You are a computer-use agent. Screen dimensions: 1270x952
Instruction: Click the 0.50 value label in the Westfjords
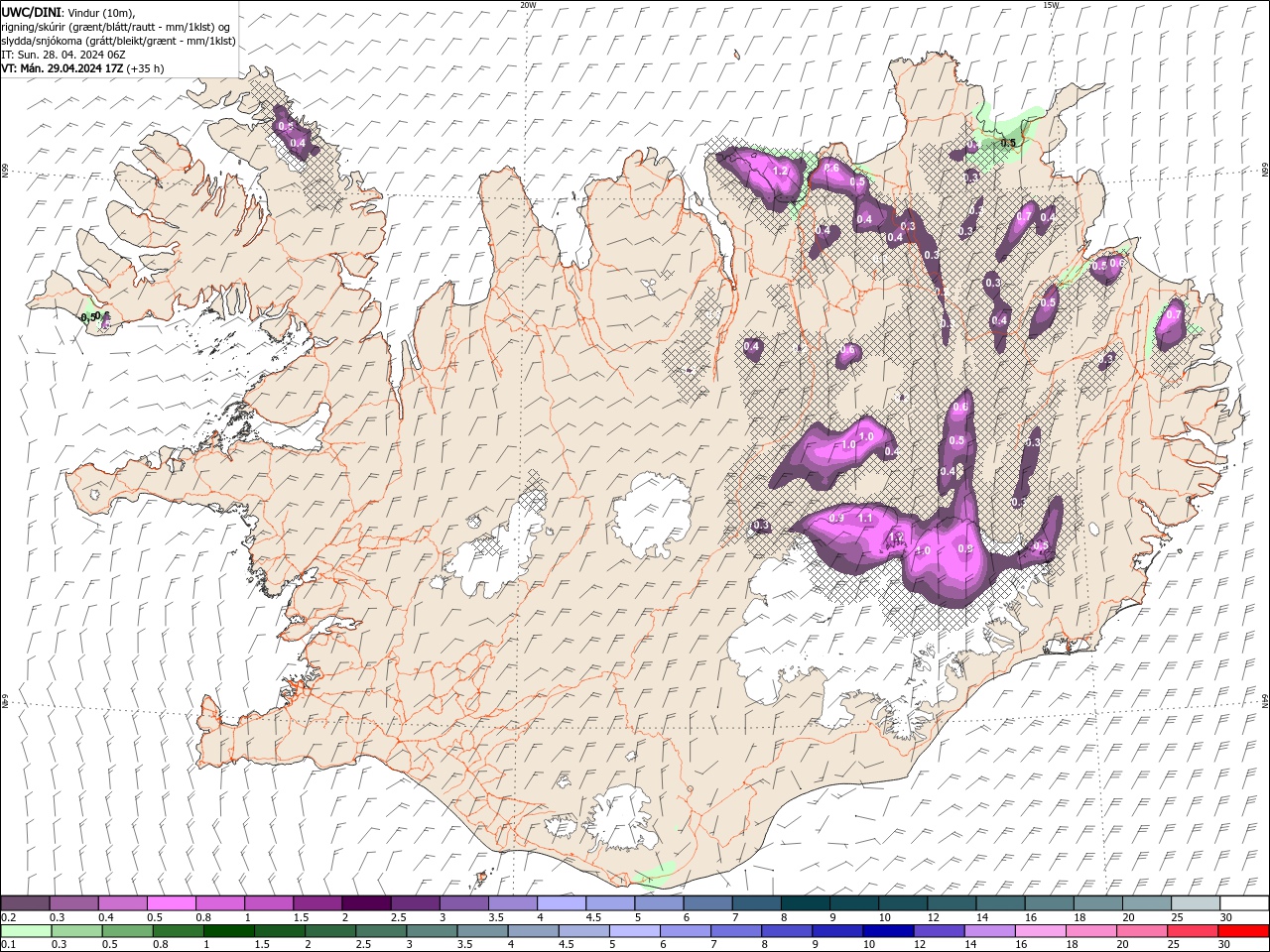click(91, 317)
